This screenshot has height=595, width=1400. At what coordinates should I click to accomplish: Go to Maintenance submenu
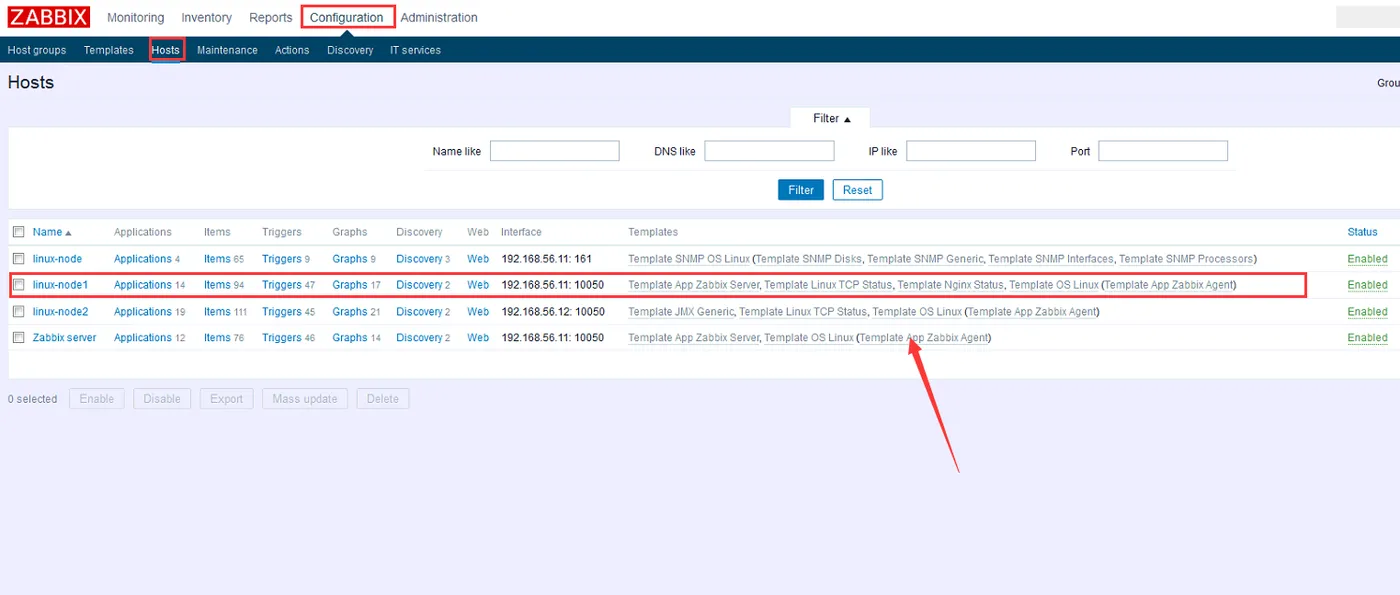coord(227,50)
